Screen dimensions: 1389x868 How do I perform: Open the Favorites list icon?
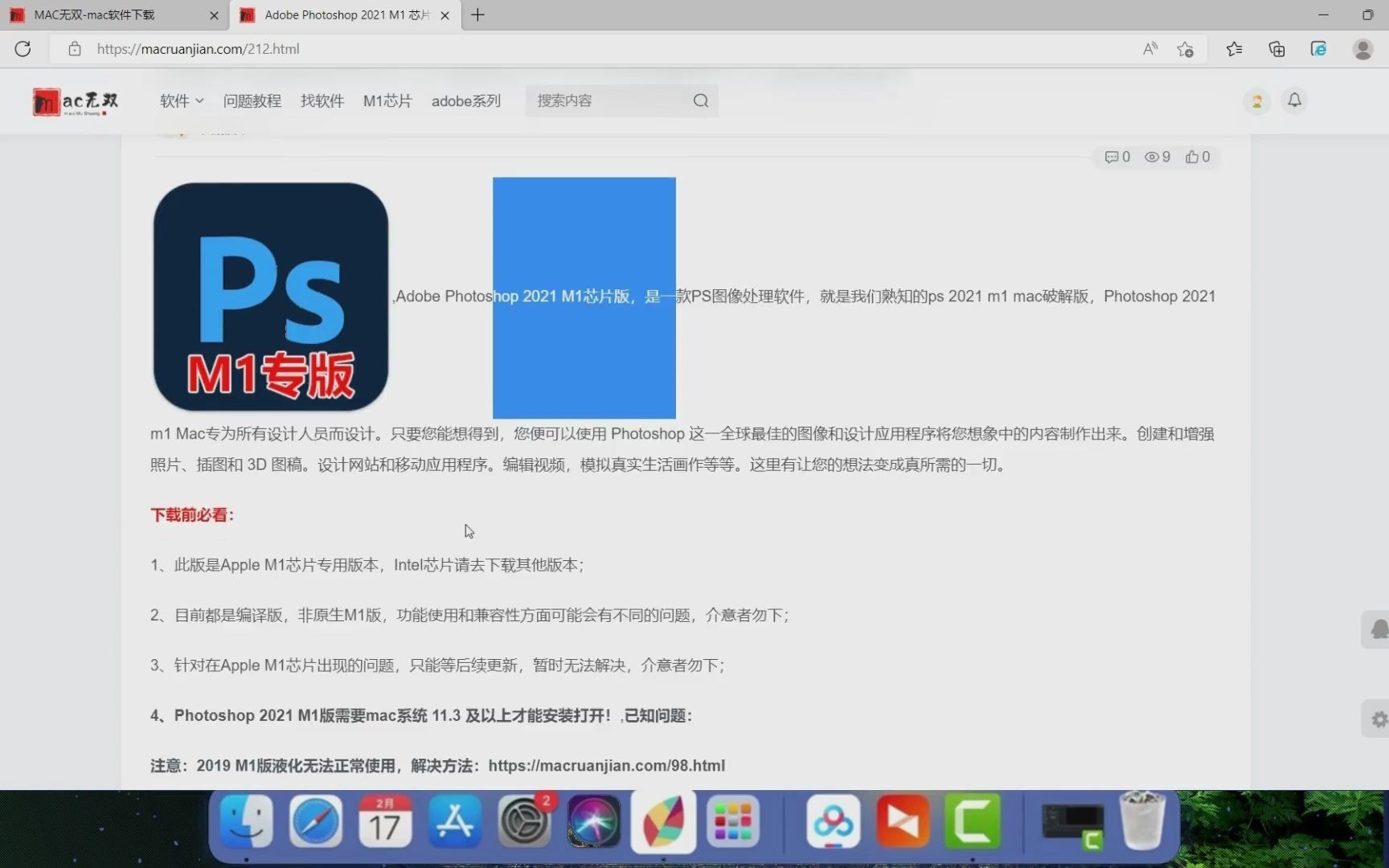(1234, 49)
